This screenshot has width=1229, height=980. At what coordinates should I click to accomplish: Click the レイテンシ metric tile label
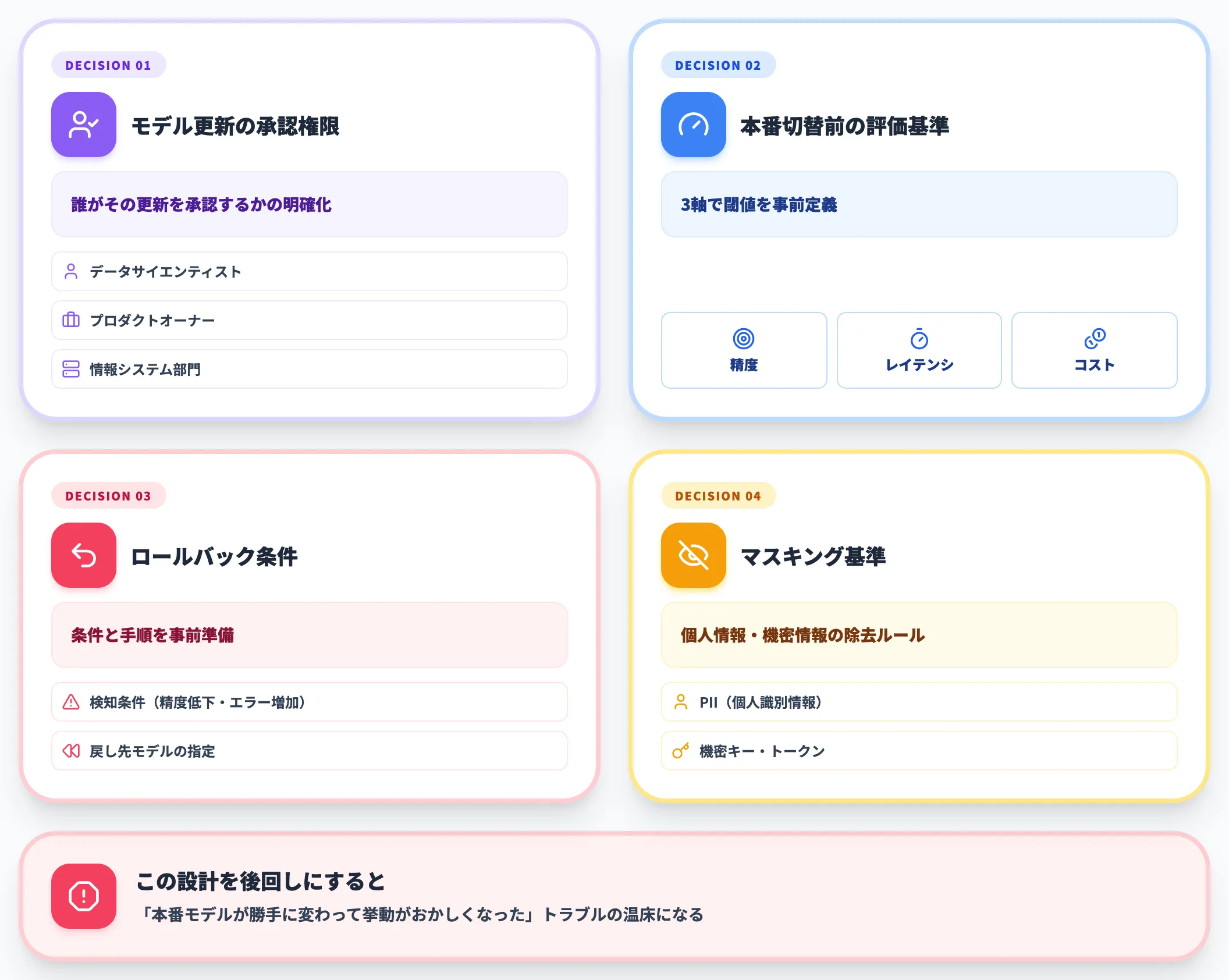(x=919, y=365)
